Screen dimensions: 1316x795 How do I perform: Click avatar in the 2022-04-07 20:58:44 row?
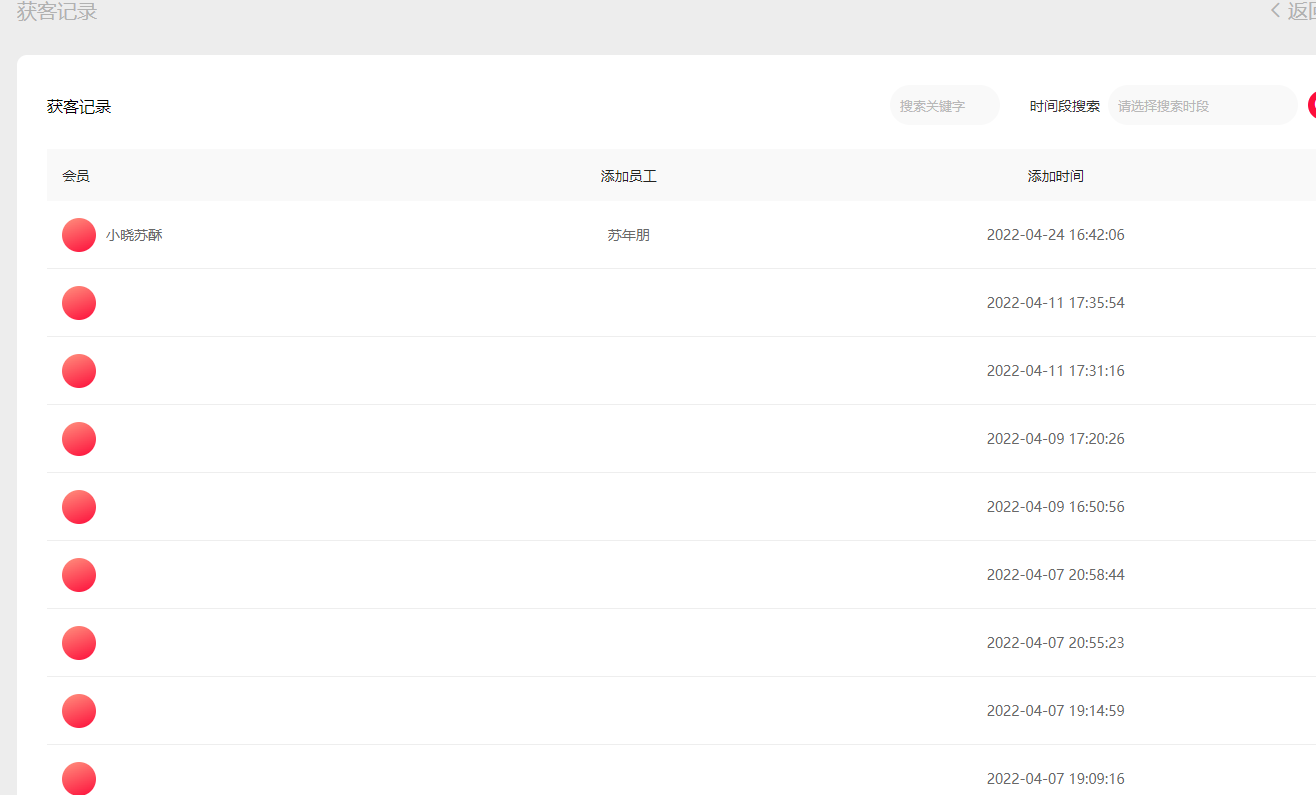[x=79, y=575]
